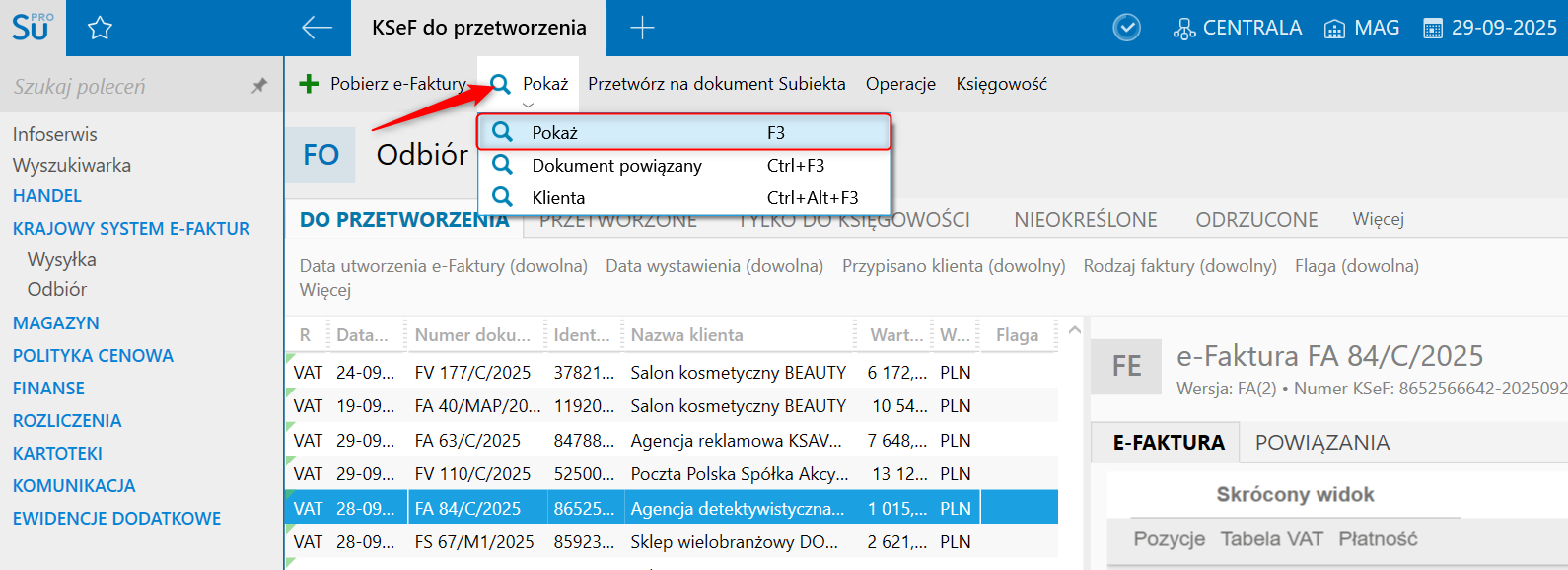Click the FE e-Faktura icon
Viewport: 1568px width, 570px height.
(x=1126, y=366)
